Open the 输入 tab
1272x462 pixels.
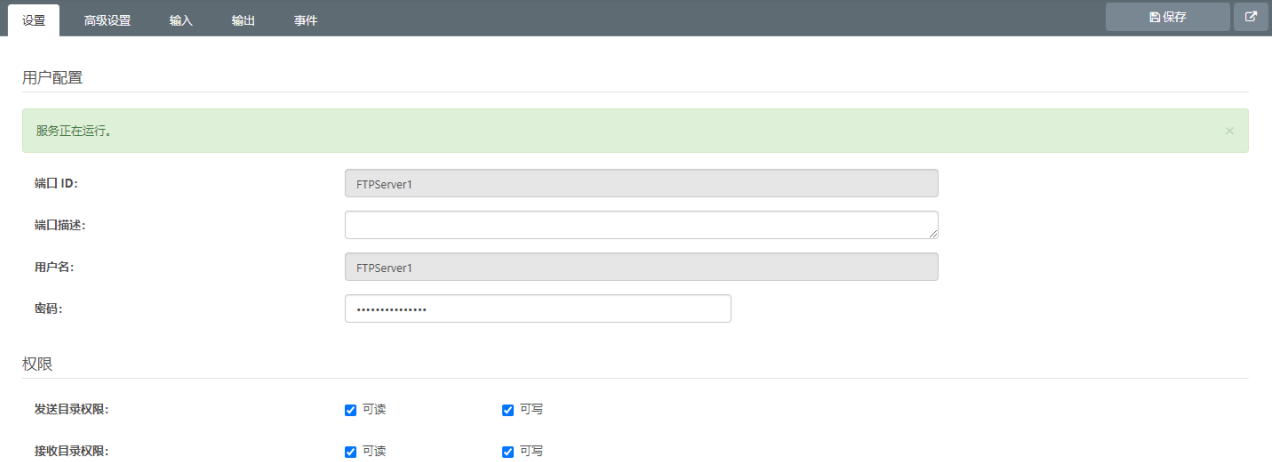181,21
